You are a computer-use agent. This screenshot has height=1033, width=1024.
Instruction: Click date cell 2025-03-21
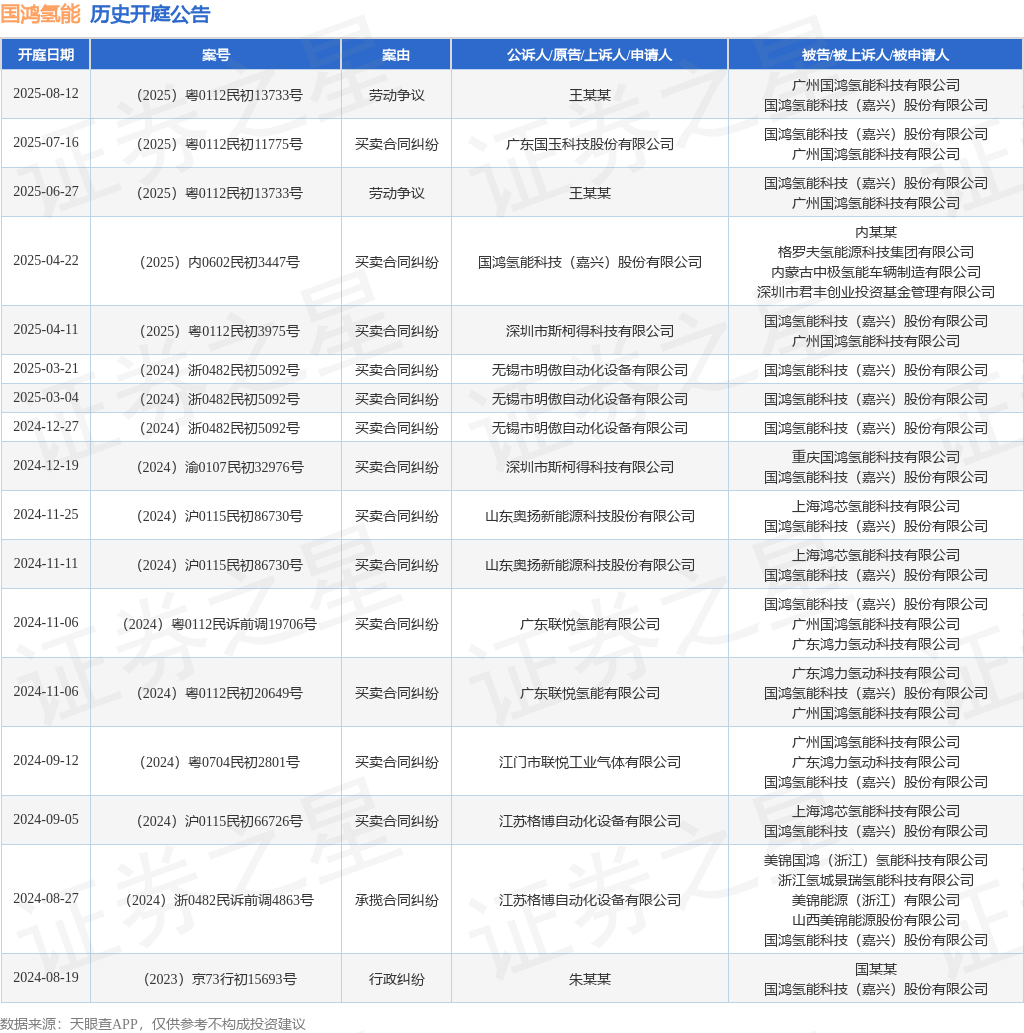tap(45, 368)
